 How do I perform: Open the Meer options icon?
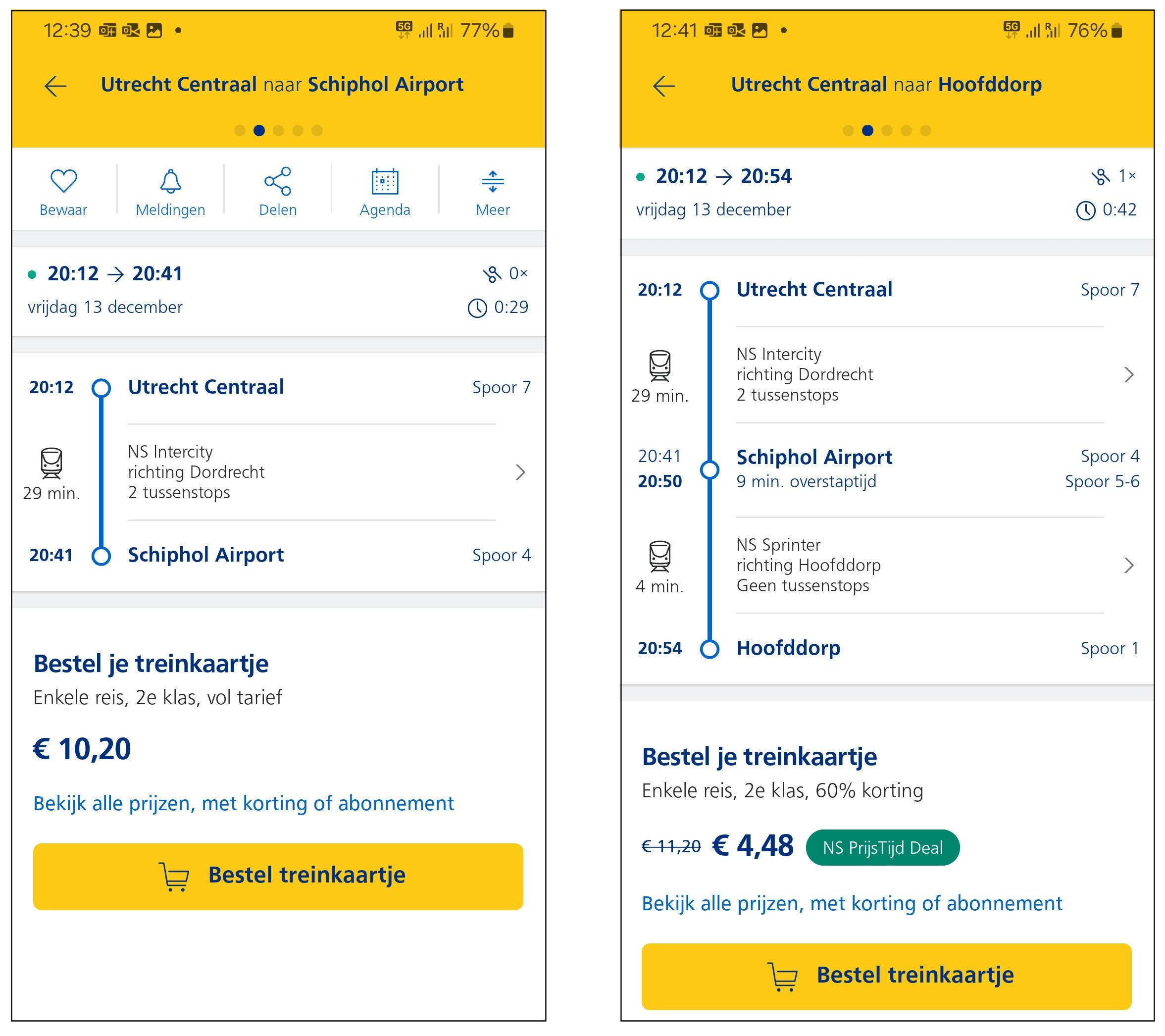(493, 182)
